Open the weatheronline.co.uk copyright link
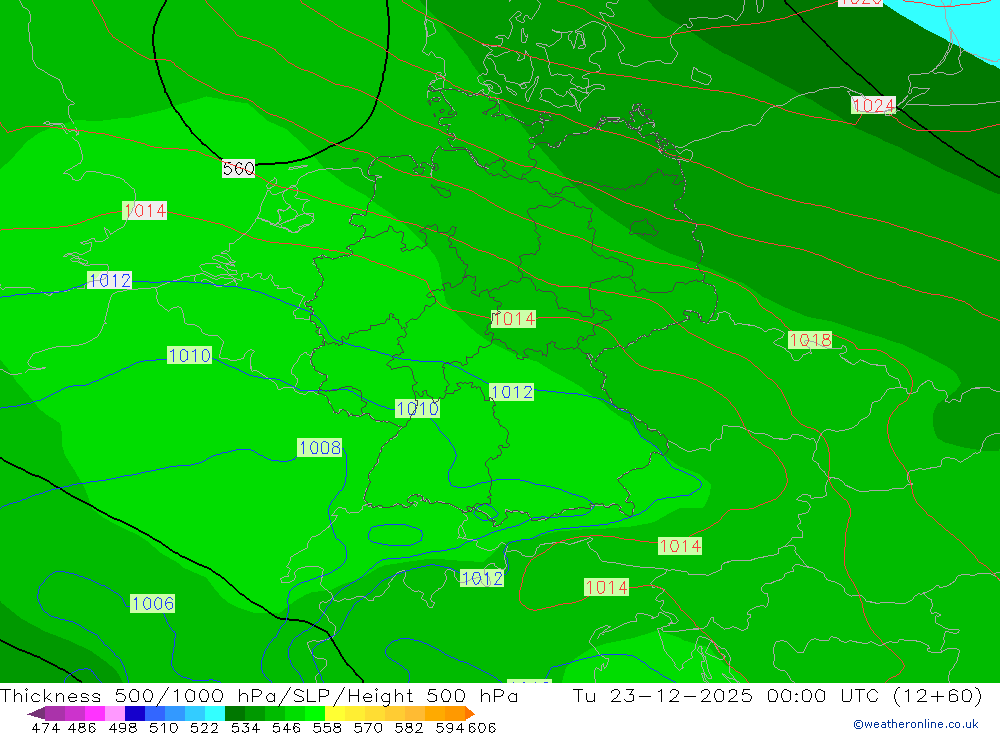Image resolution: width=1000 pixels, height=733 pixels. (x=916, y=724)
